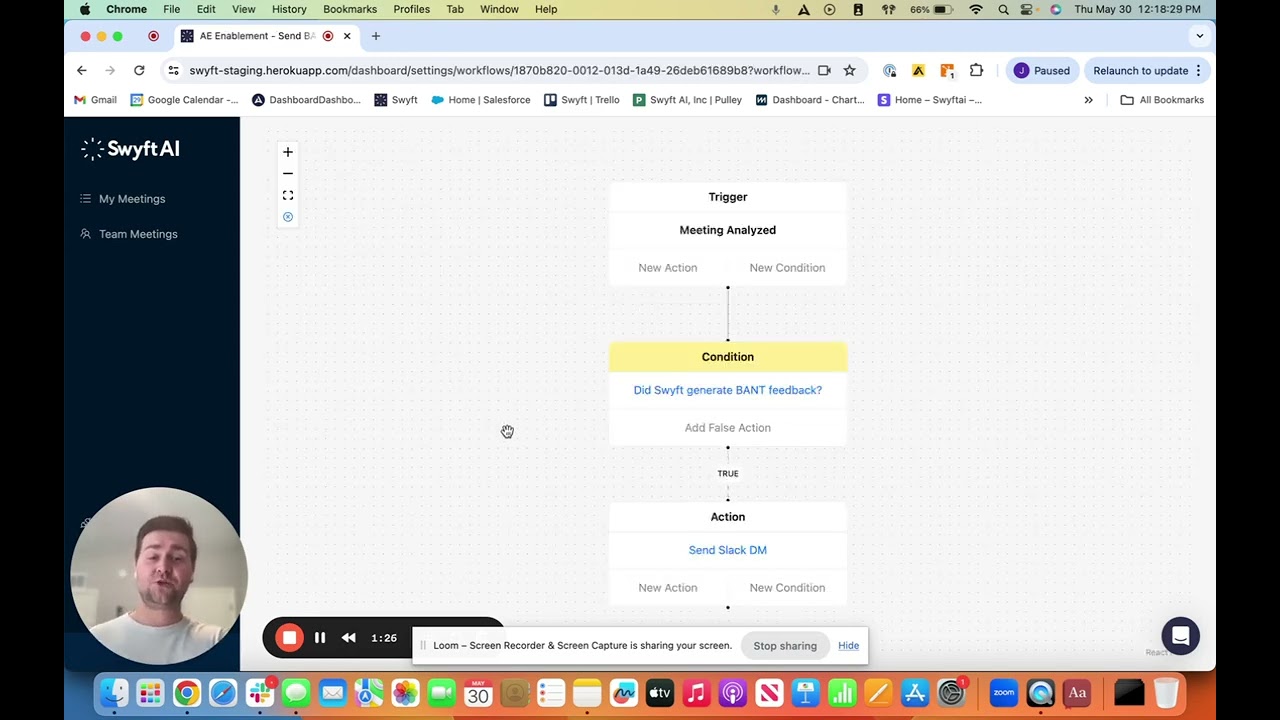Open Send Slack DM action
1280x720 pixels.
(728, 550)
